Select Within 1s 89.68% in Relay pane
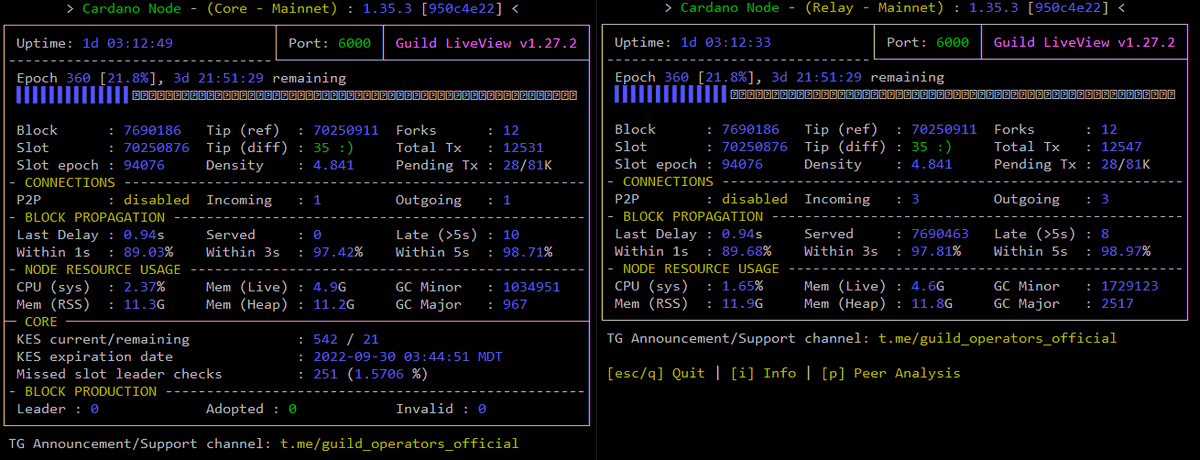The width and height of the screenshot is (1200, 460). click(x=746, y=252)
